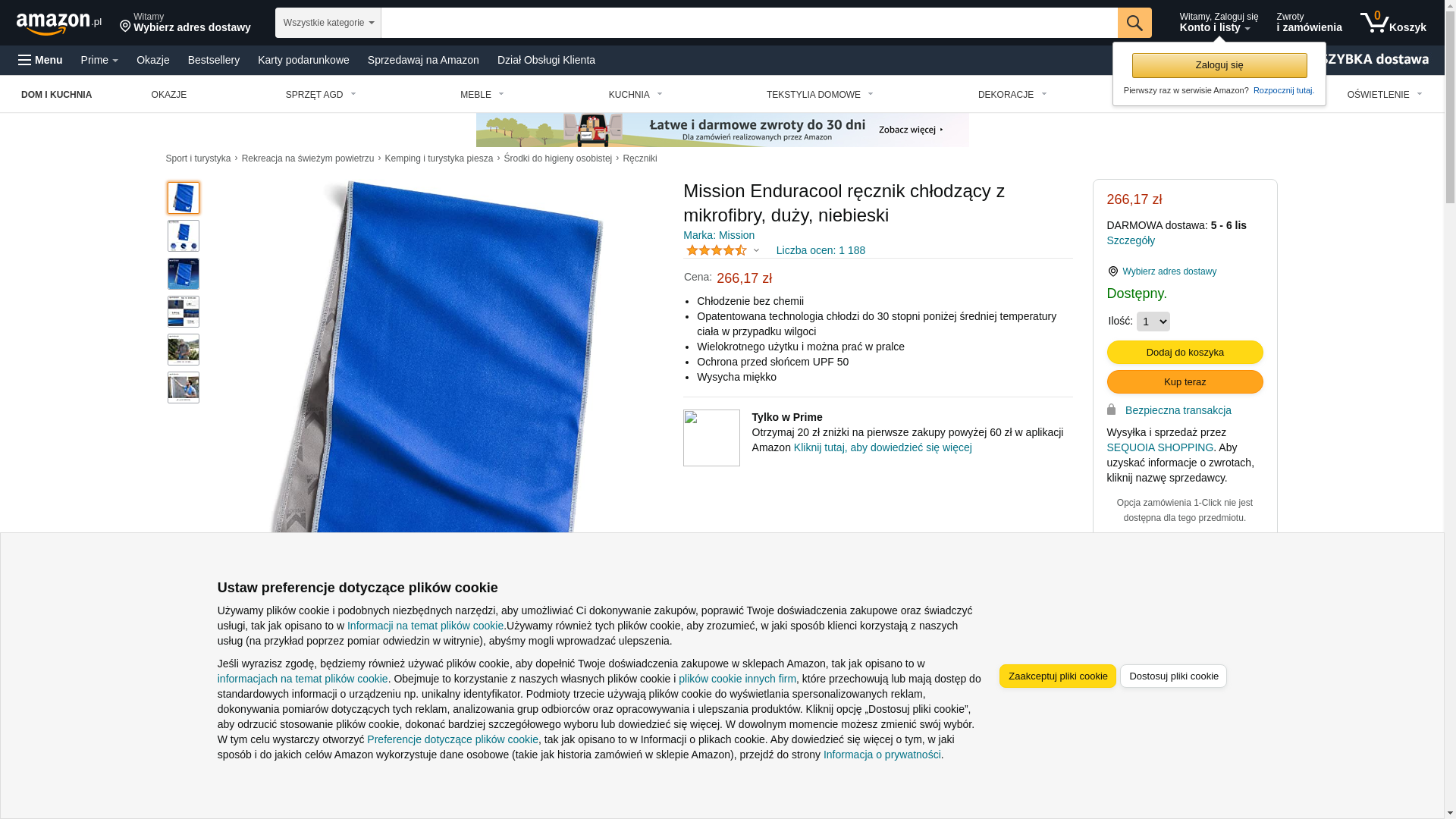
Task: Click the Dodaj do koszyka button
Action: 1185,352
